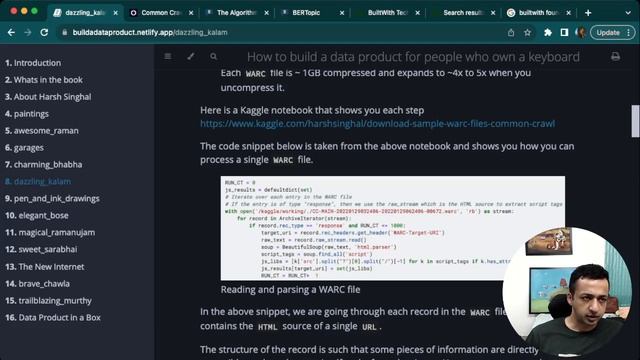This screenshot has width=640, height=360.
Task: Close the dazzling_kalam tab
Action: coord(116,13)
